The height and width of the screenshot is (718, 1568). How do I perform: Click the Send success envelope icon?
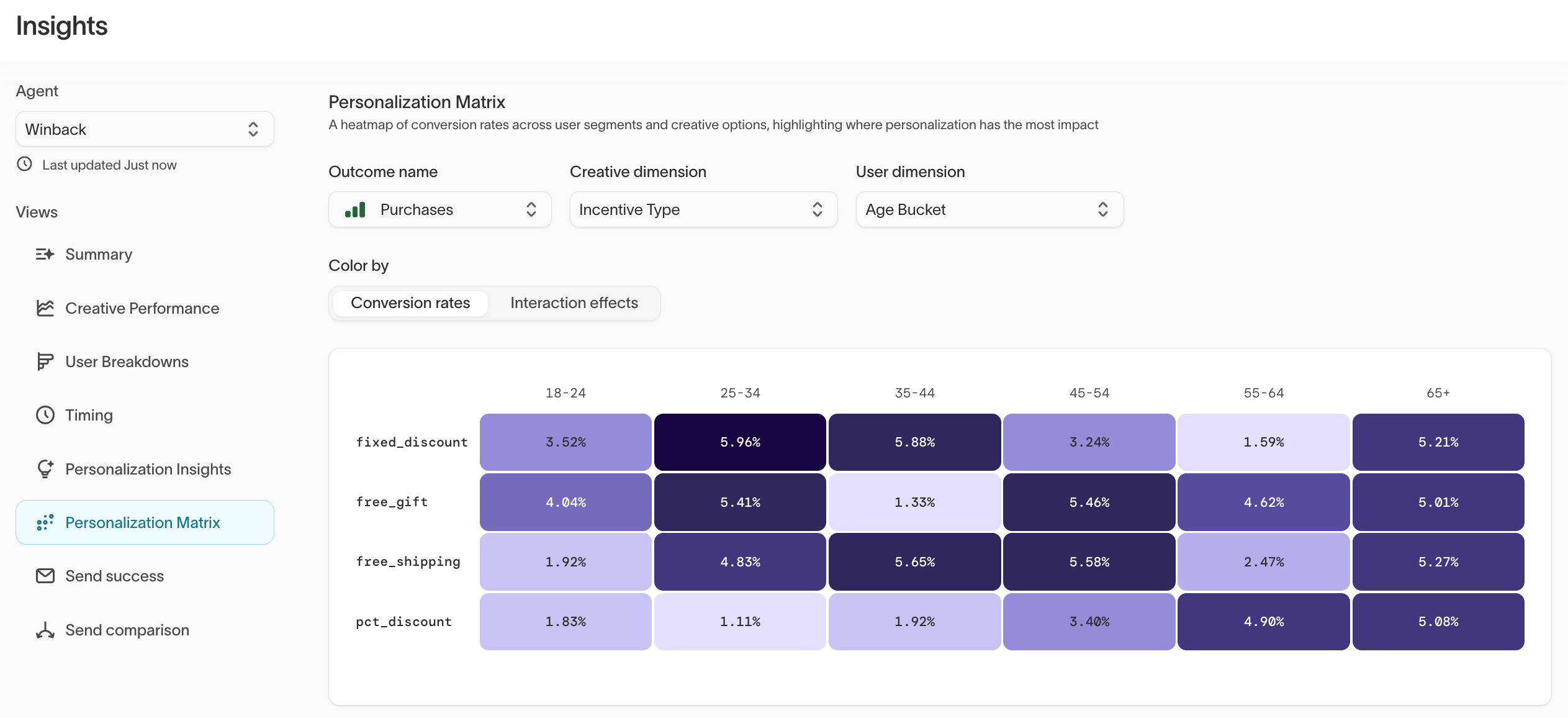coord(45,576)
